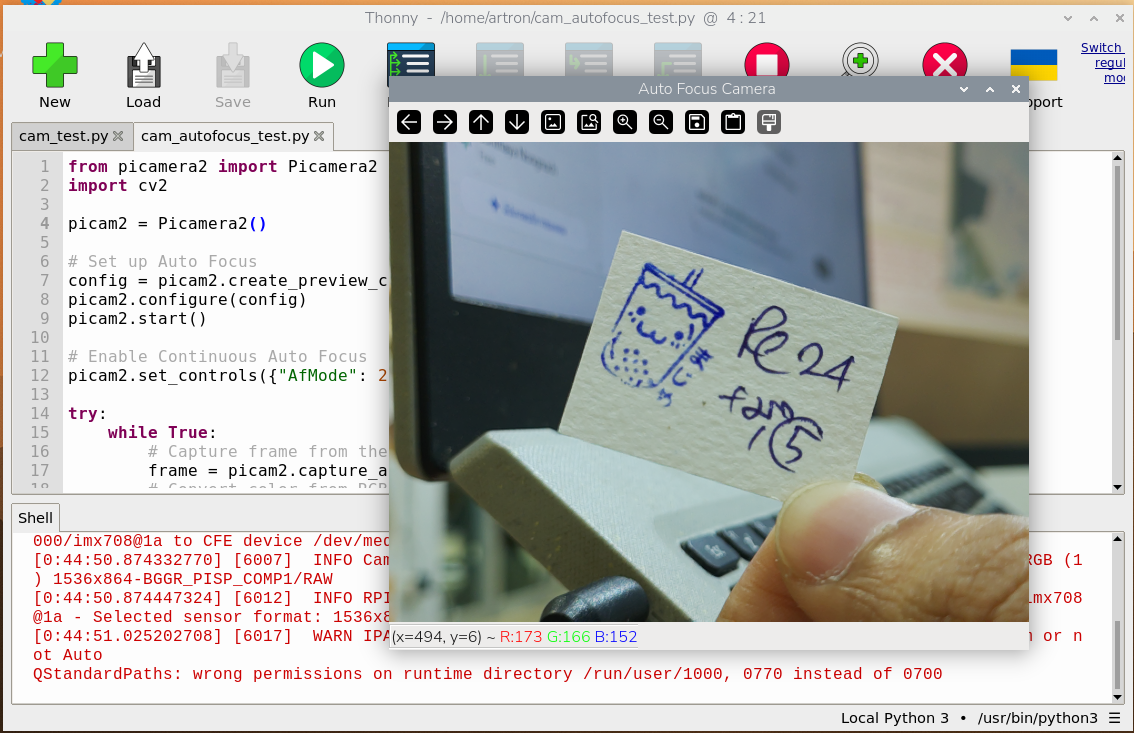
Task: Save the current camera image
Action: tap(697, 122)
